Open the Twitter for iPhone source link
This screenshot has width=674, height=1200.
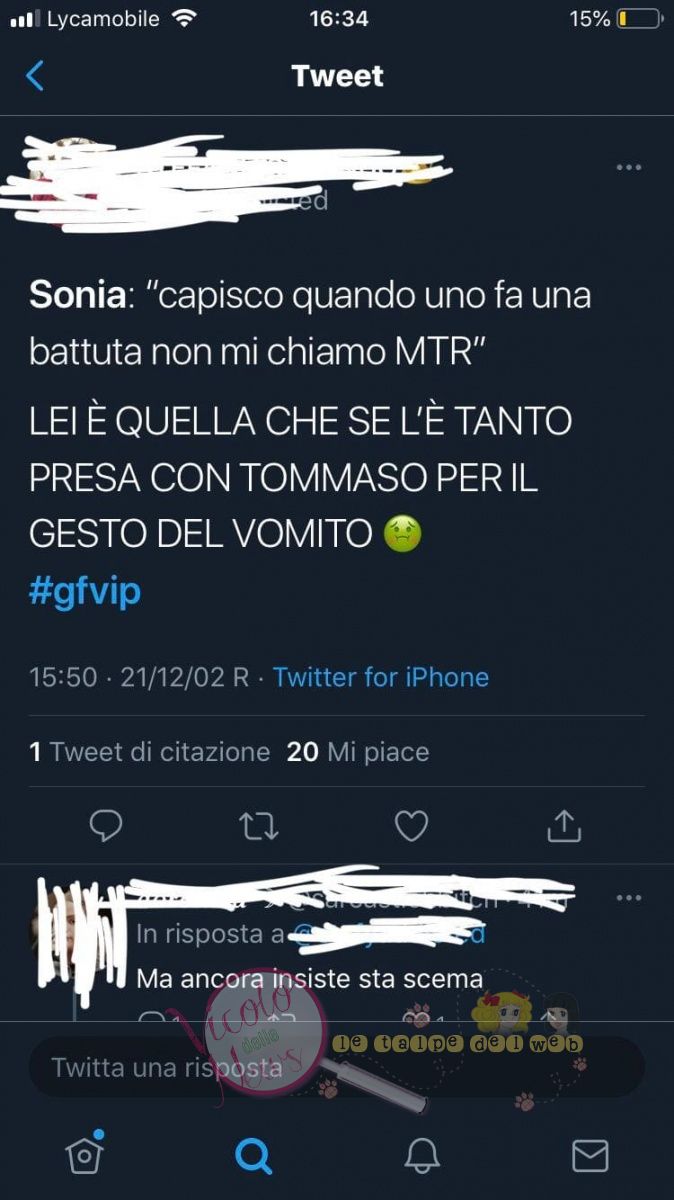(x=381, y=677)
